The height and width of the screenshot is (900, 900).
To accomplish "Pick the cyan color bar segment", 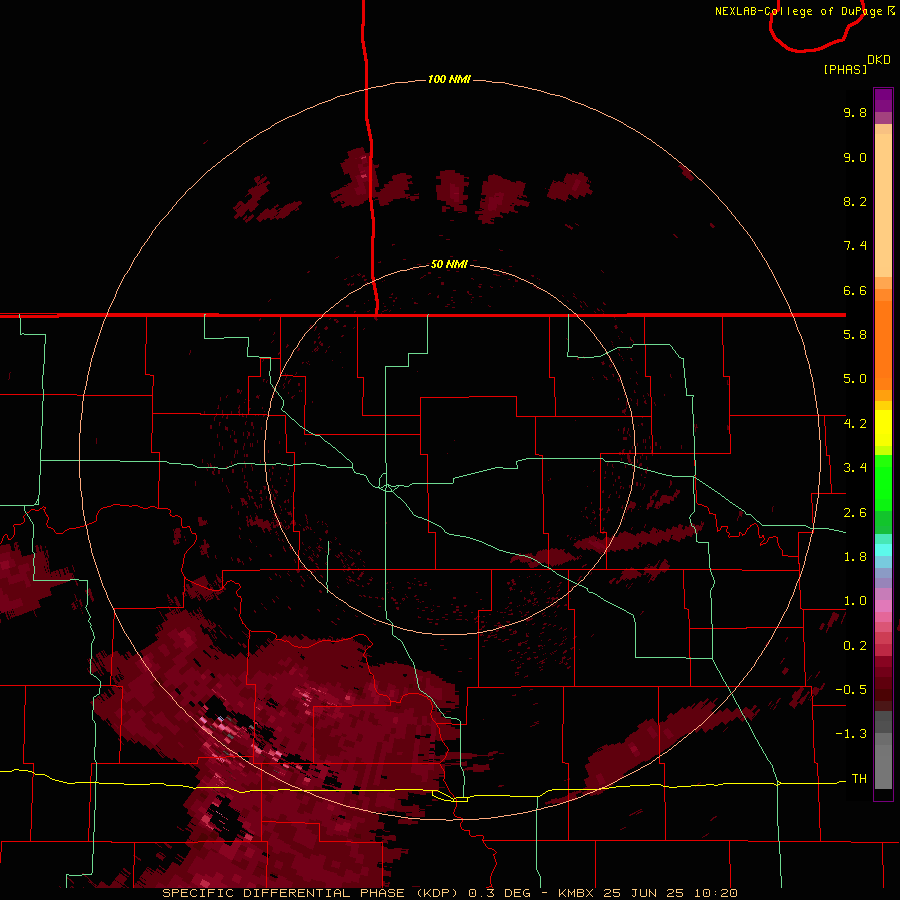I will pyautogui.click(x=883, y=550).
